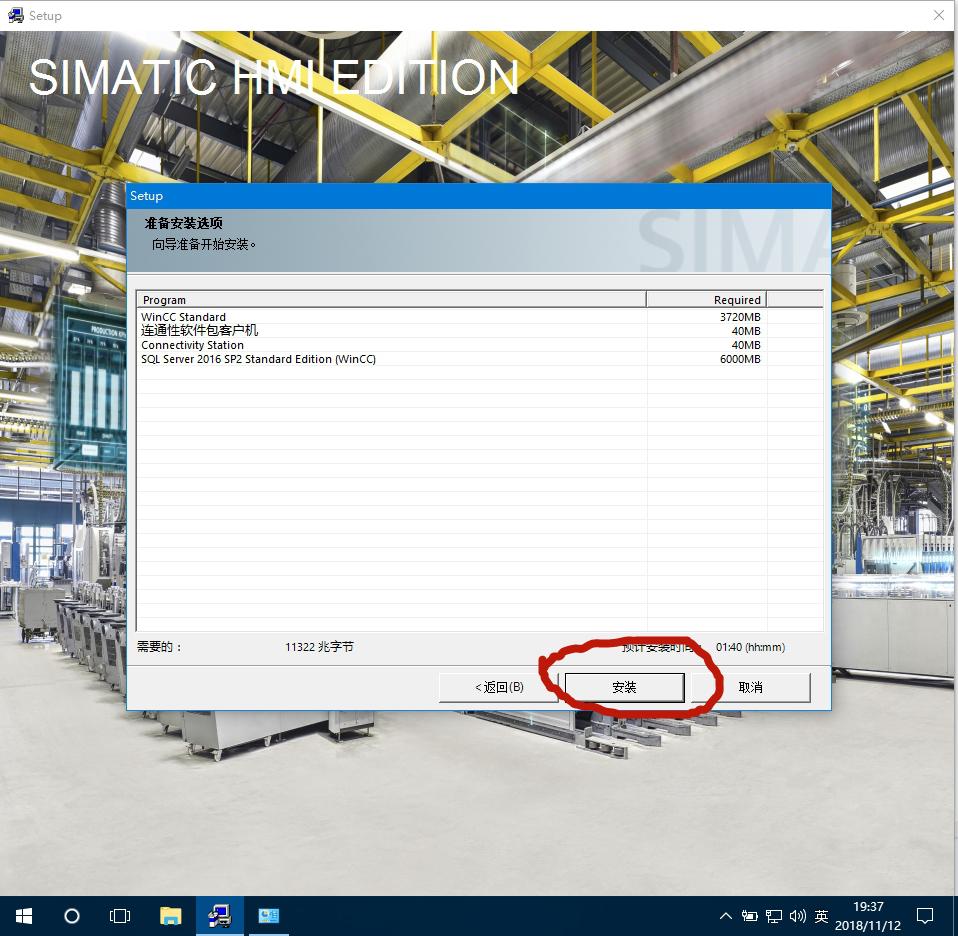This screenshot has height=936, width=958.
Task: Expand hidden icons in the system tray
Action: pyautogui.click(x=726, y=915)
